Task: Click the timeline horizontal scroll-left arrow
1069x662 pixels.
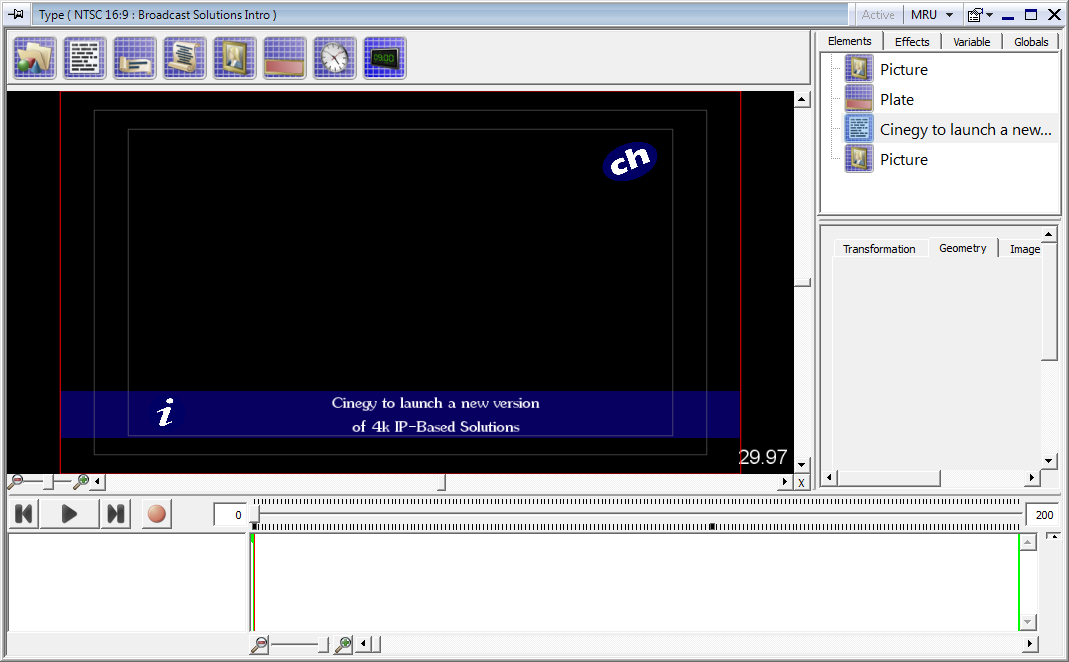Action: pyautogui.click(x=363, y=644)
